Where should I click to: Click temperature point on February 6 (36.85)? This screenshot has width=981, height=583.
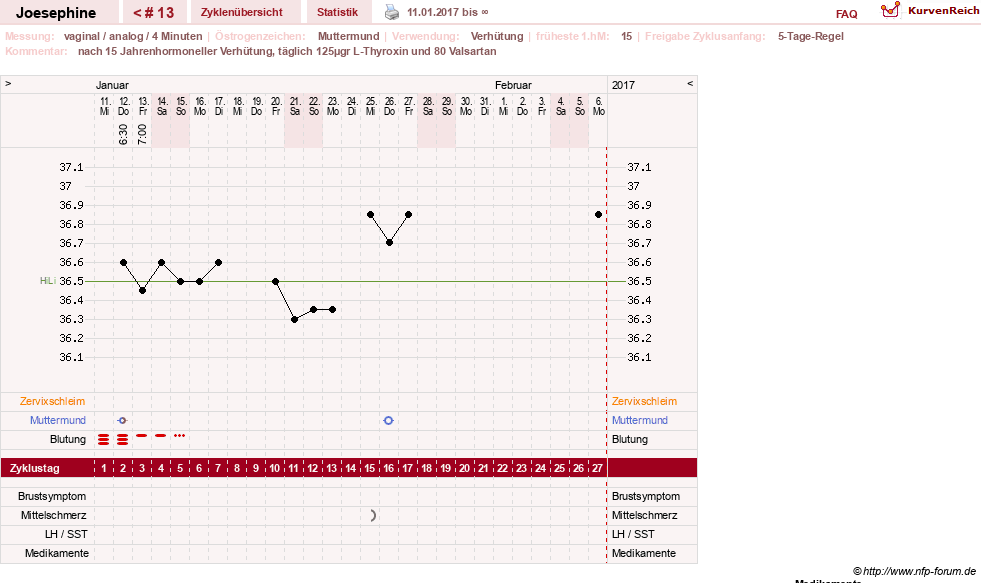(599, 215)
